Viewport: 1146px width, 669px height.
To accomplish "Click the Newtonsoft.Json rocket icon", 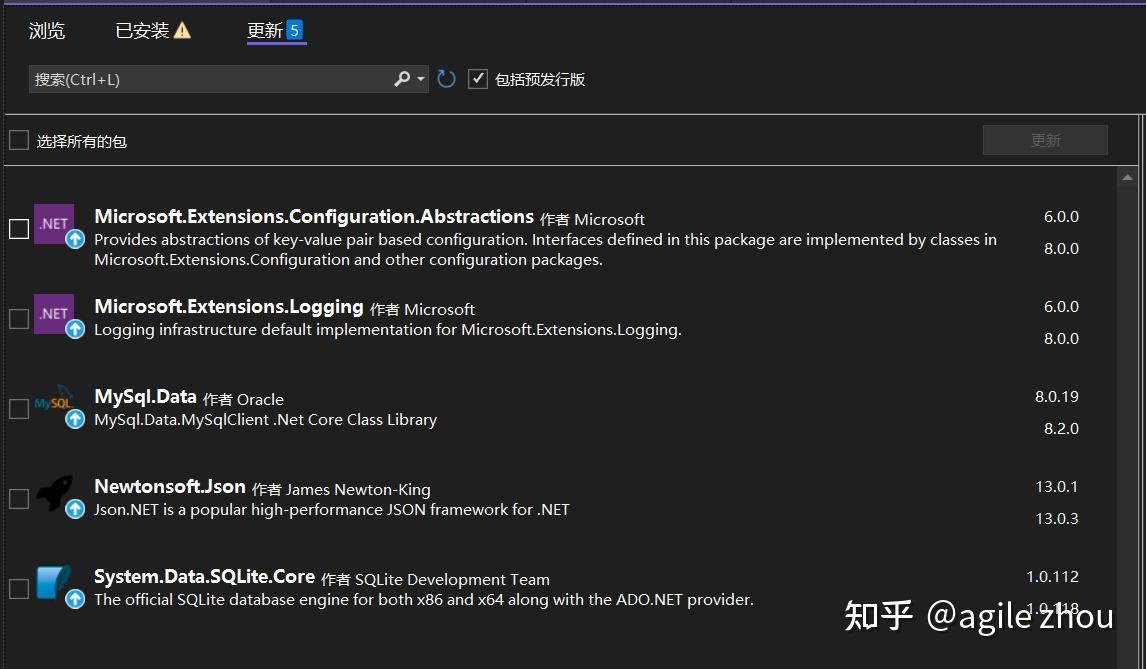I will pos(54,494).
